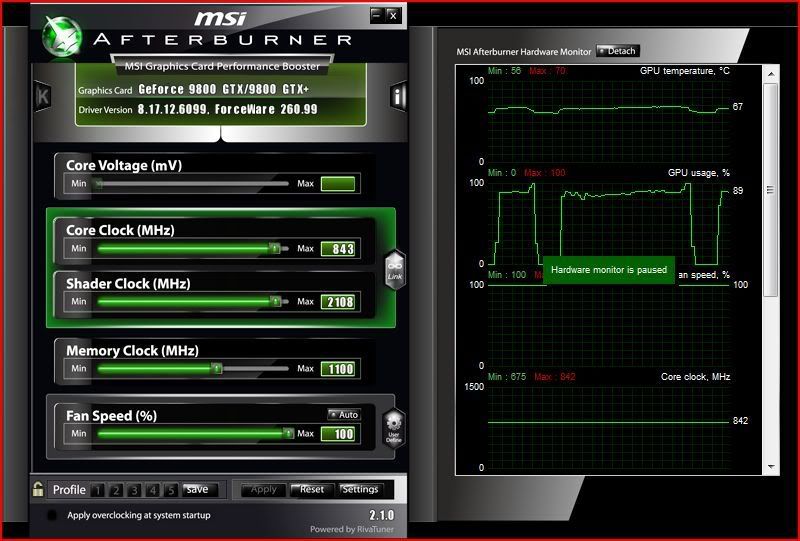Click the Shader Clock value 2108

(338, 302)
